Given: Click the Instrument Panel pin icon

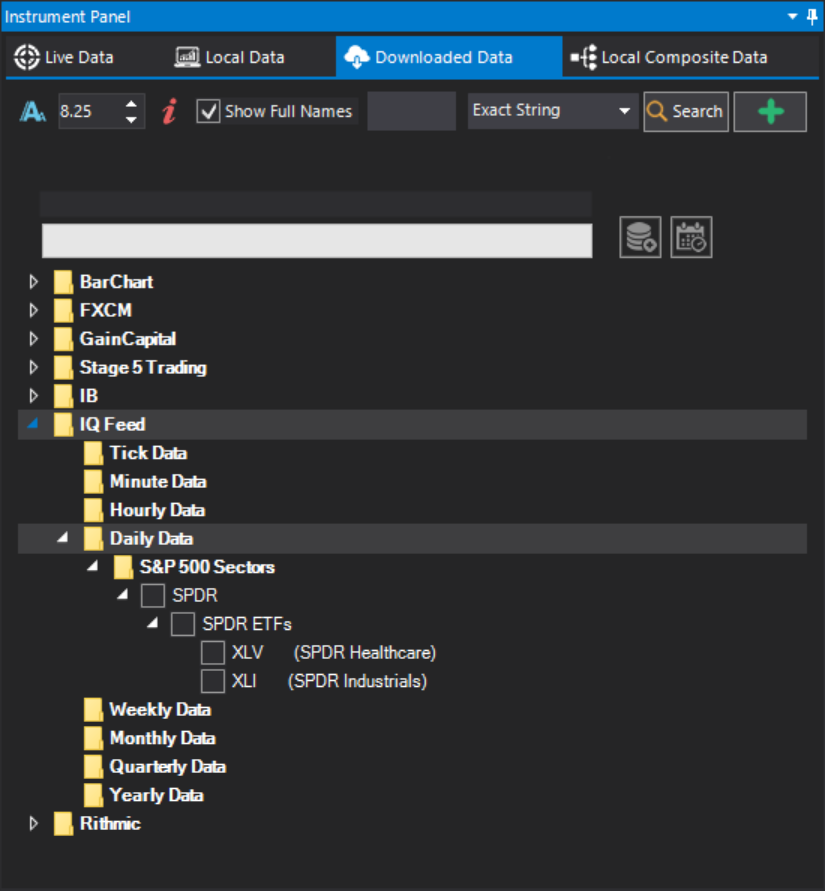Looking at the screenshot, I should click(x=812, y=16).
